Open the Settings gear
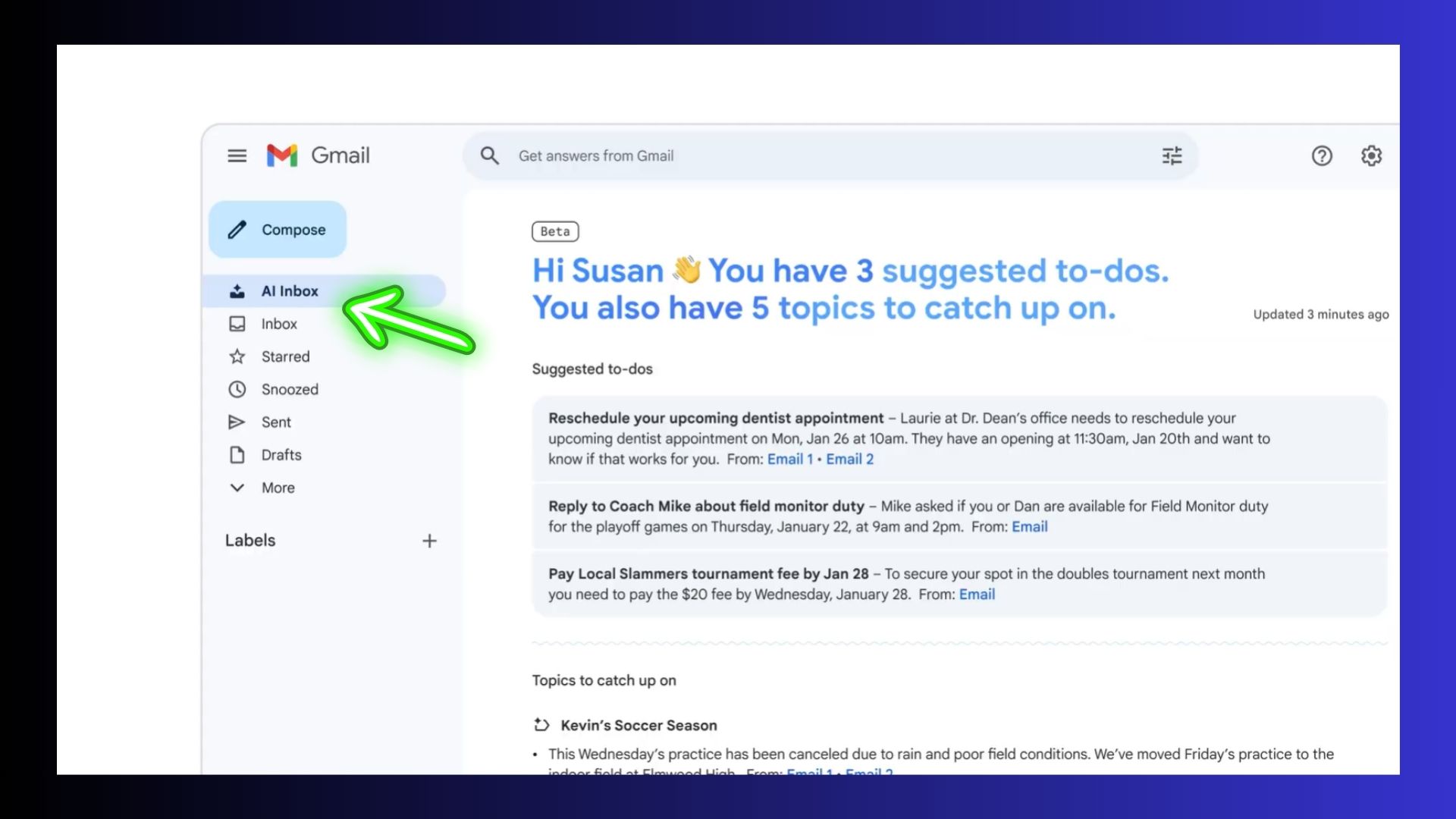This screenshot has height=819, width=1456. click(1371, 155)
